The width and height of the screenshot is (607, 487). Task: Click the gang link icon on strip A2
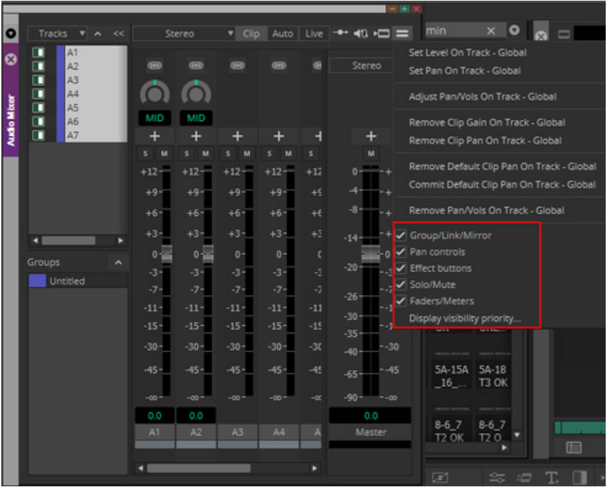[196, 65]
